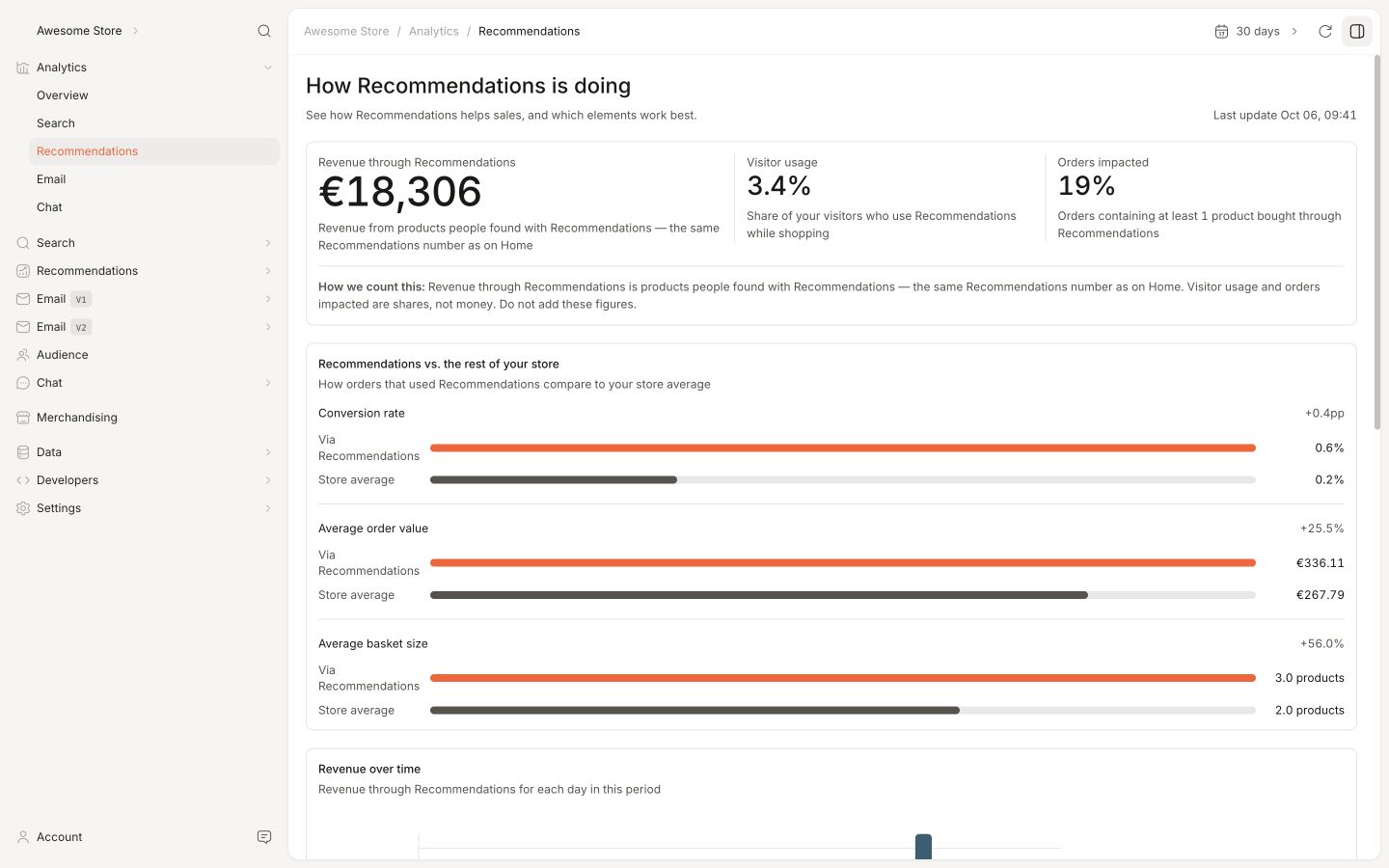Click the Recommendations section icon in the sidebar
Screen dimensions: 1389x868
(23, 271)
